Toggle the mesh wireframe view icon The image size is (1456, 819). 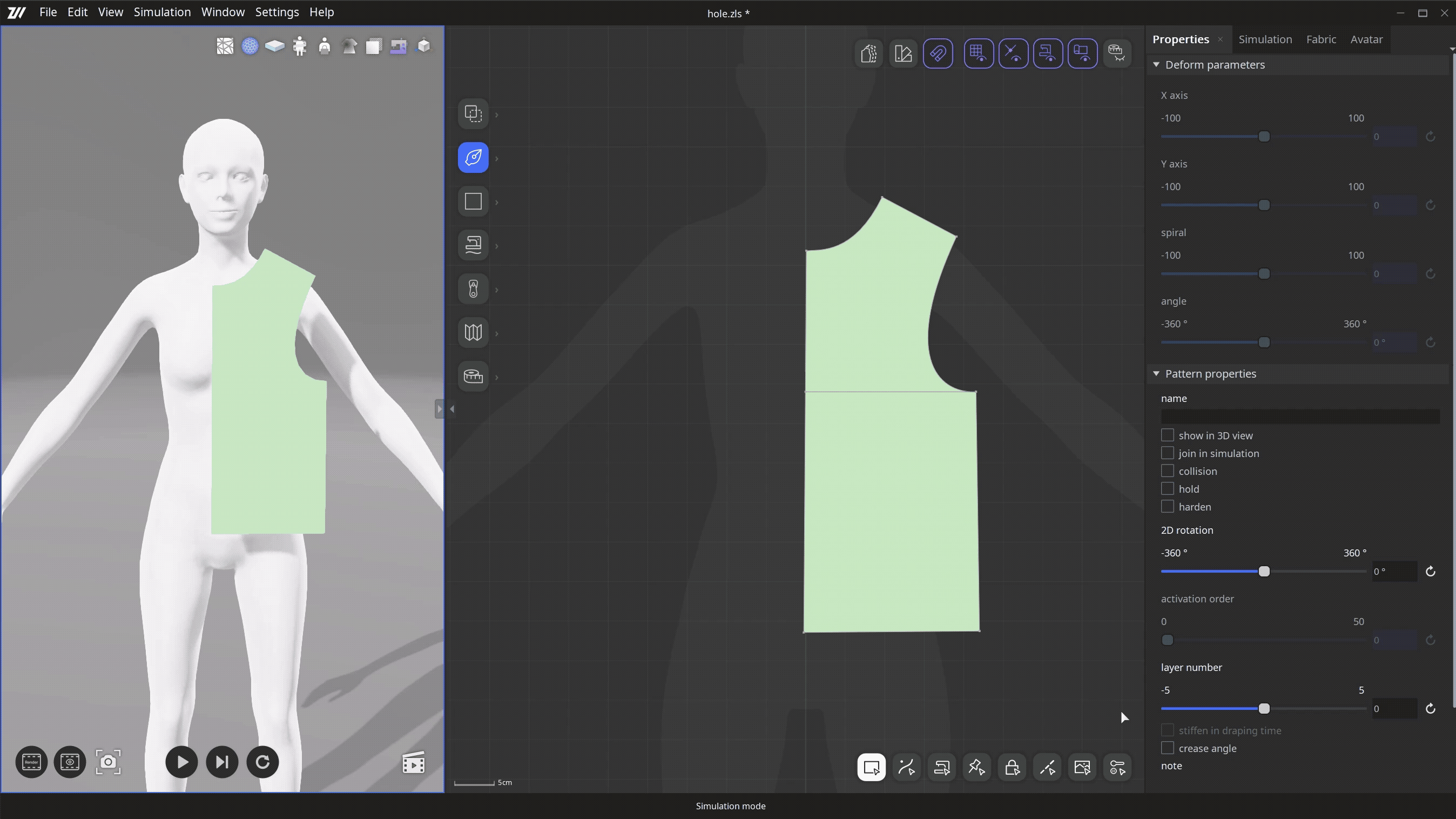click(225, 46)
